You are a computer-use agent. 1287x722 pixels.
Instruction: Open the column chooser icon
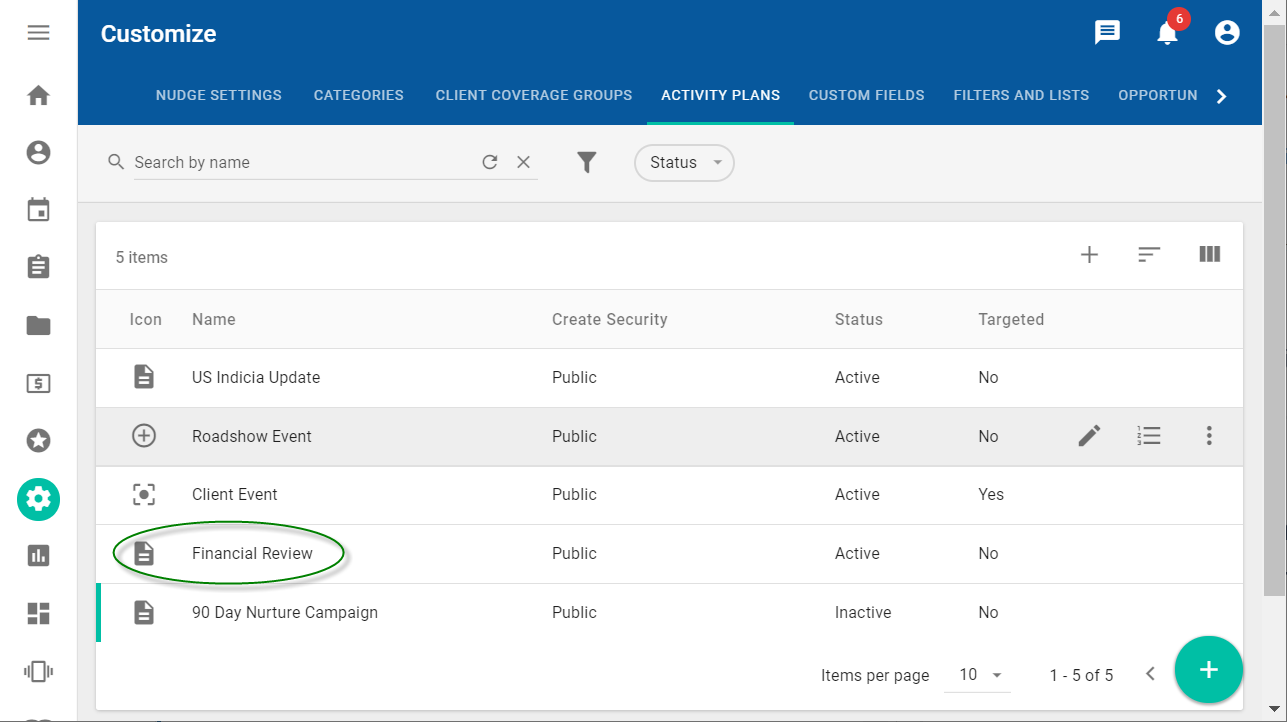[1209, 255]
